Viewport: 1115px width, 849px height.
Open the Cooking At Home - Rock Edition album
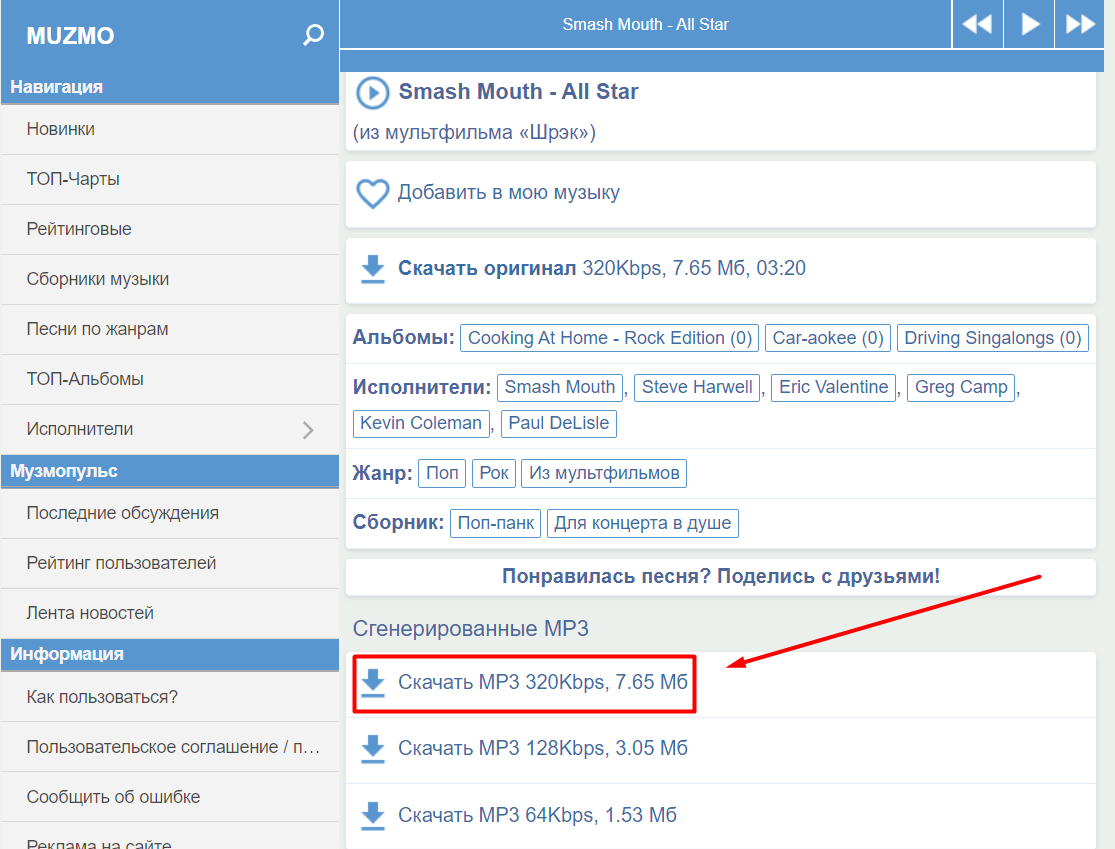609,338
